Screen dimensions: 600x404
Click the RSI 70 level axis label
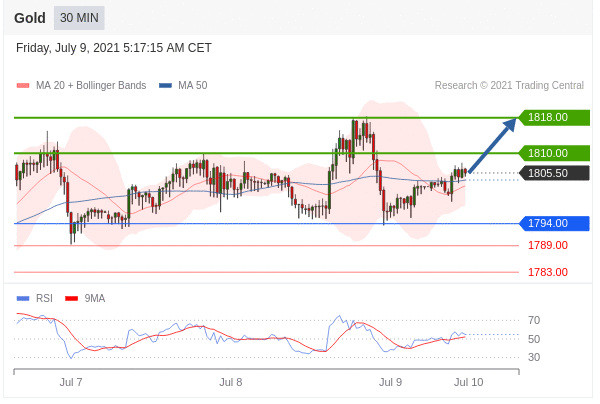pyautogui.click(x=534, y=320)
